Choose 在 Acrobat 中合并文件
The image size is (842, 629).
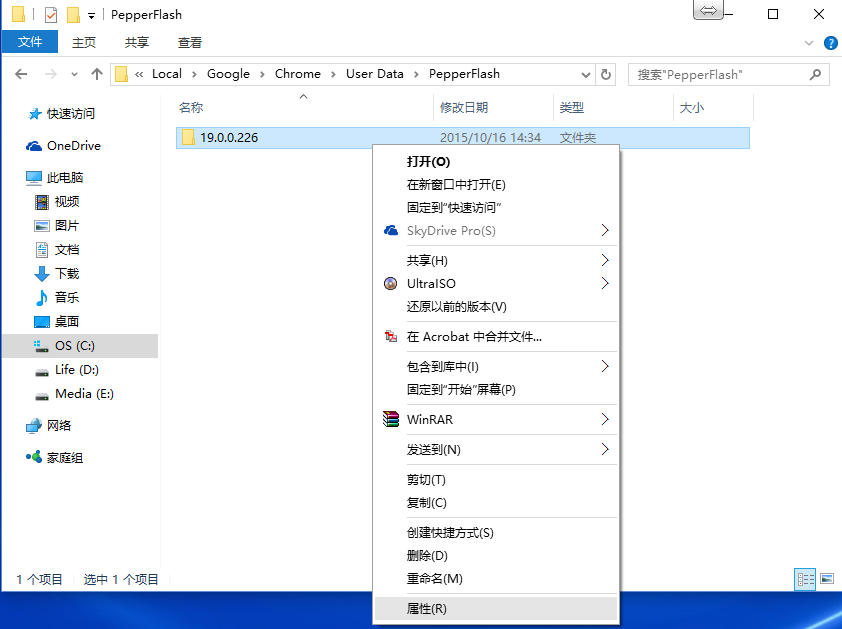[496, 337]
